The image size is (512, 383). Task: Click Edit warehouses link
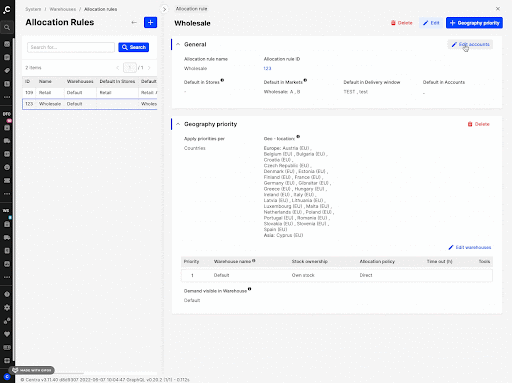[470, 247]
